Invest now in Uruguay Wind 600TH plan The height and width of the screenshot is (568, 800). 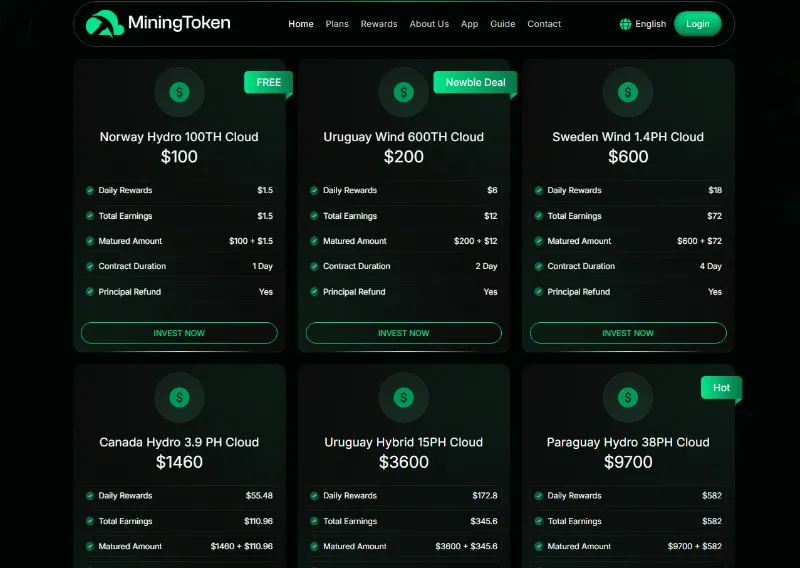(x=403, y=333)
